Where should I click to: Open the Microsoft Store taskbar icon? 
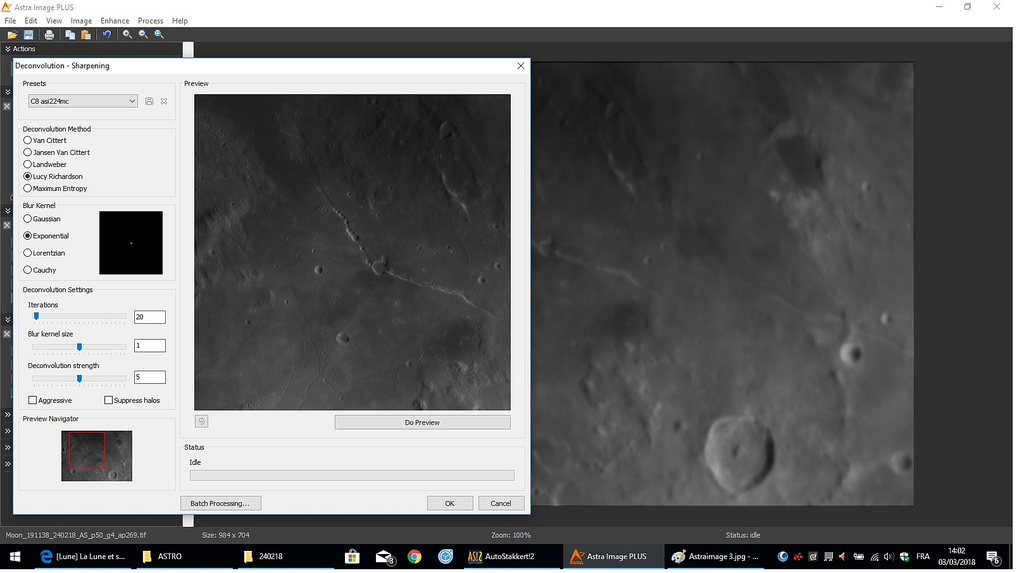coord(352,557)
